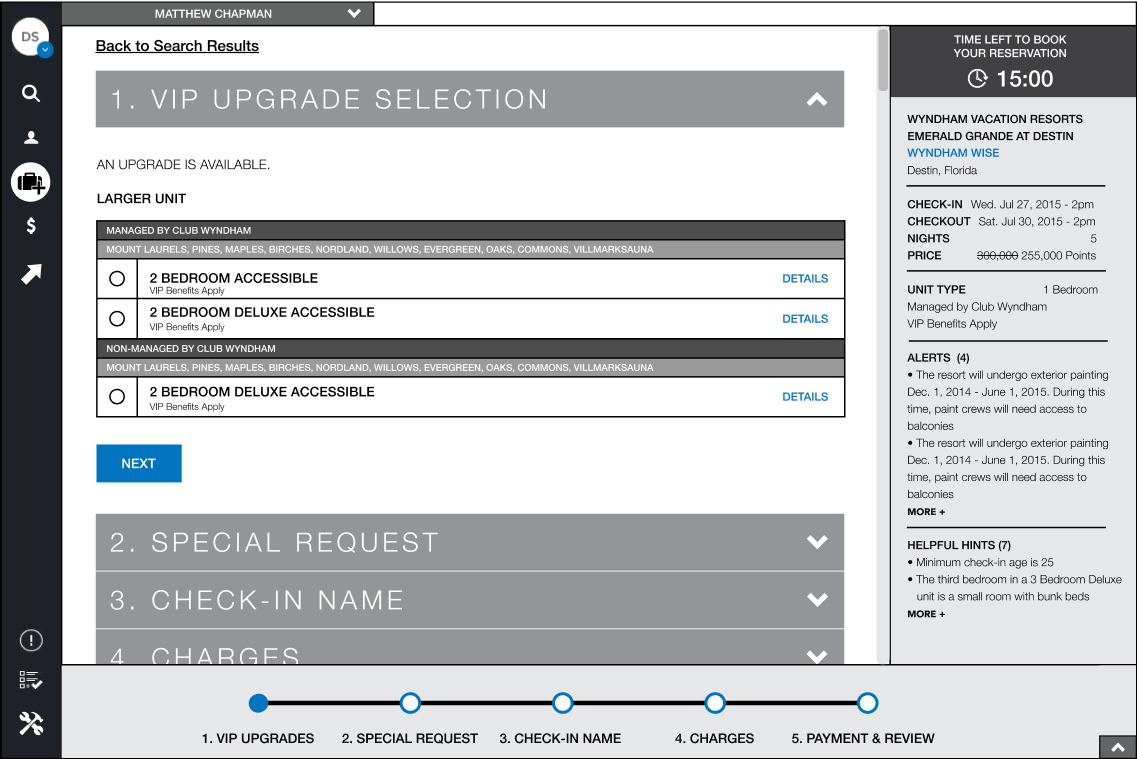Click the vertical scrollbar thumb
This screenshot has width=1137, height=759.
882,60
